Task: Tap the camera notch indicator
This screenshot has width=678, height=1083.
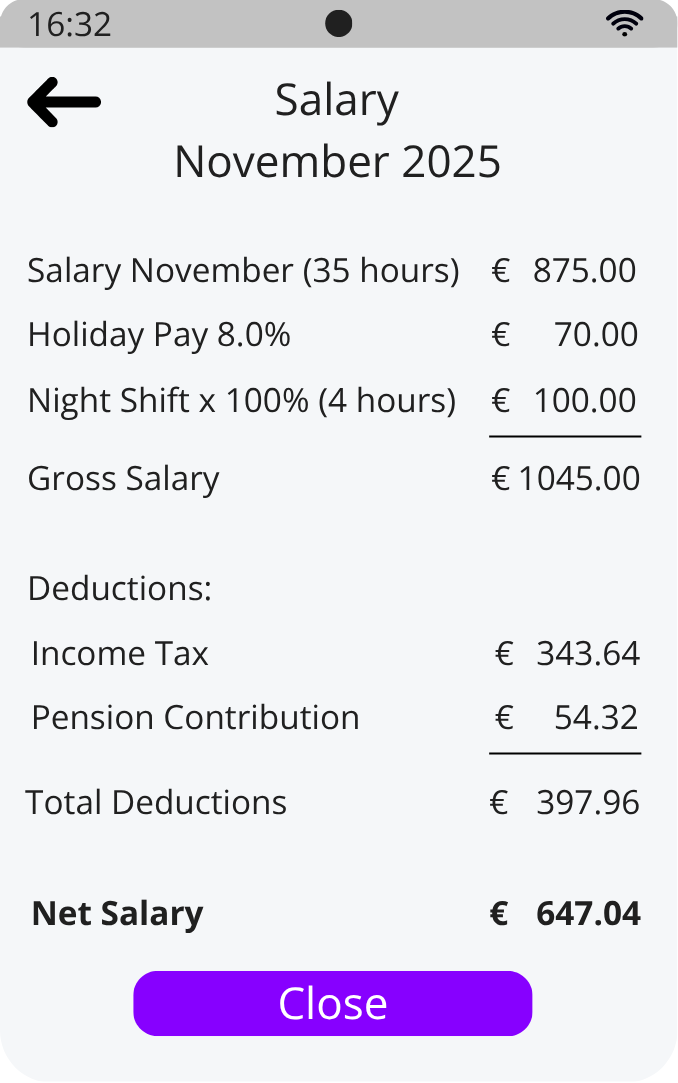Action: (x=339, y=21)
